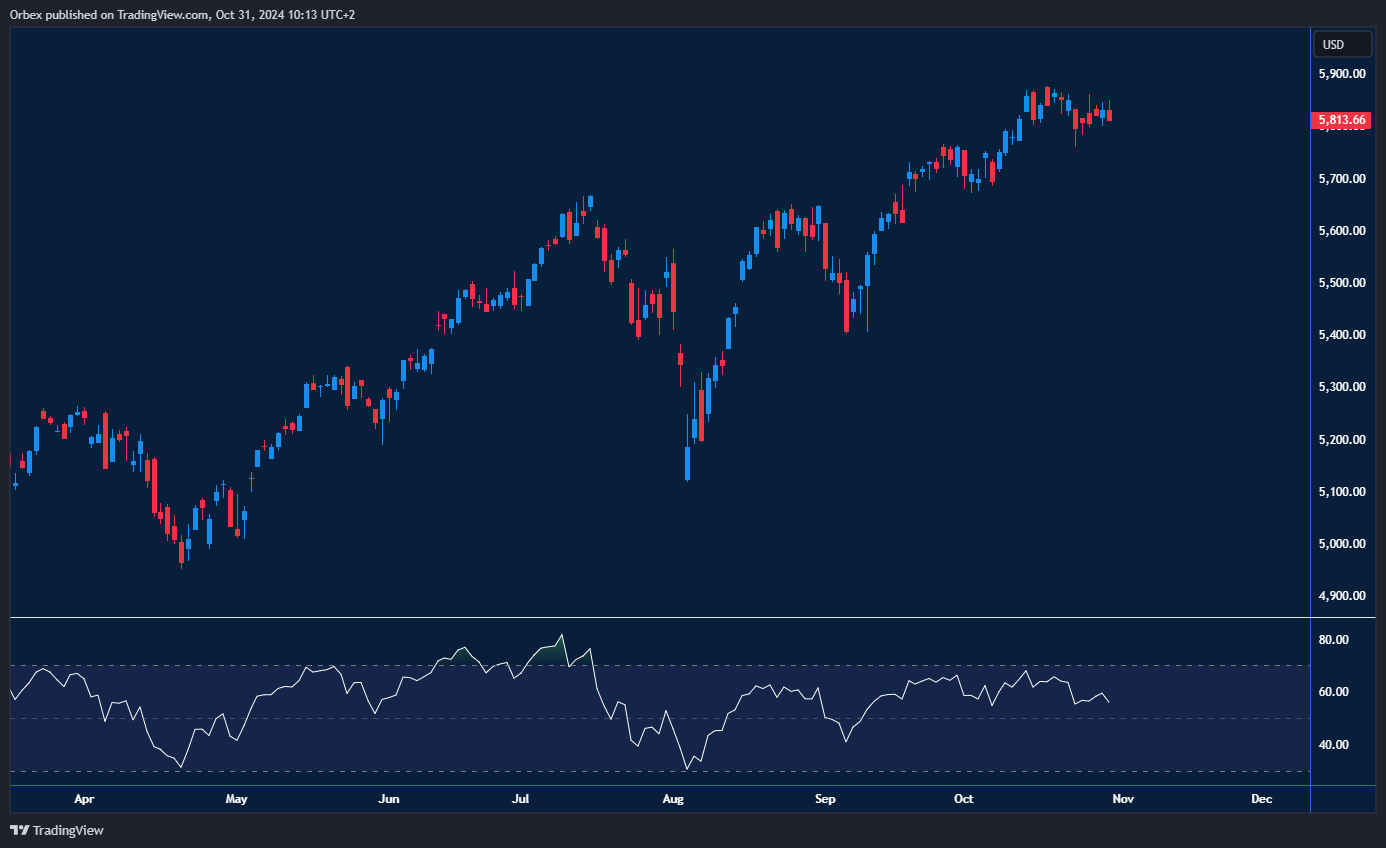Click the 4,900.00 price scale label
The image size is (1386, 848).
pos(1342,596)
